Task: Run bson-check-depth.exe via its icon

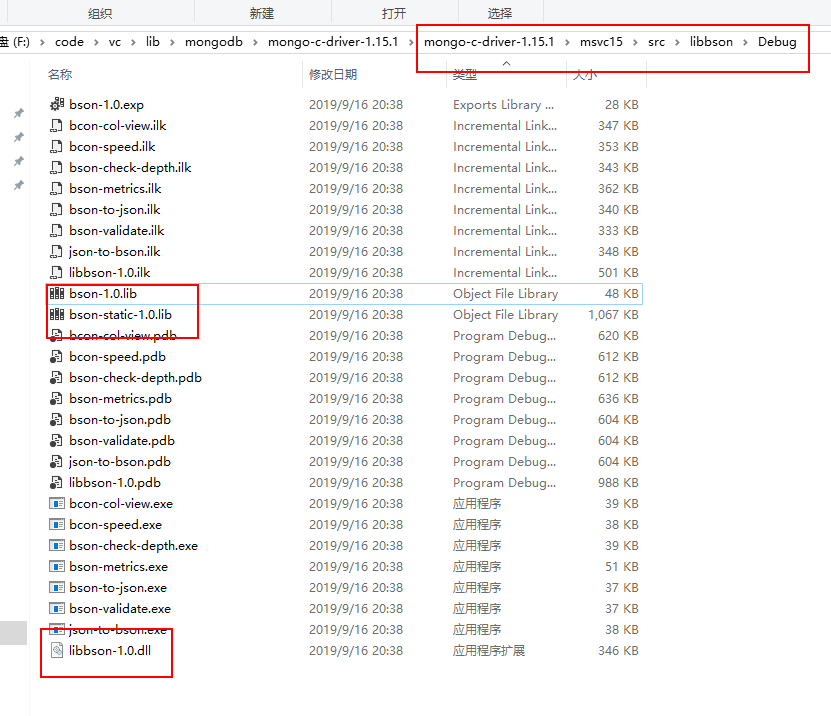Action: coord(57,545)
